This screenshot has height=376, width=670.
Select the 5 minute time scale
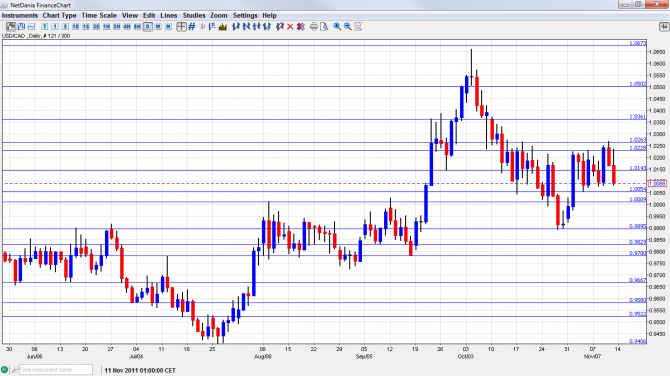pyautogui.click(x=65, y=26)
